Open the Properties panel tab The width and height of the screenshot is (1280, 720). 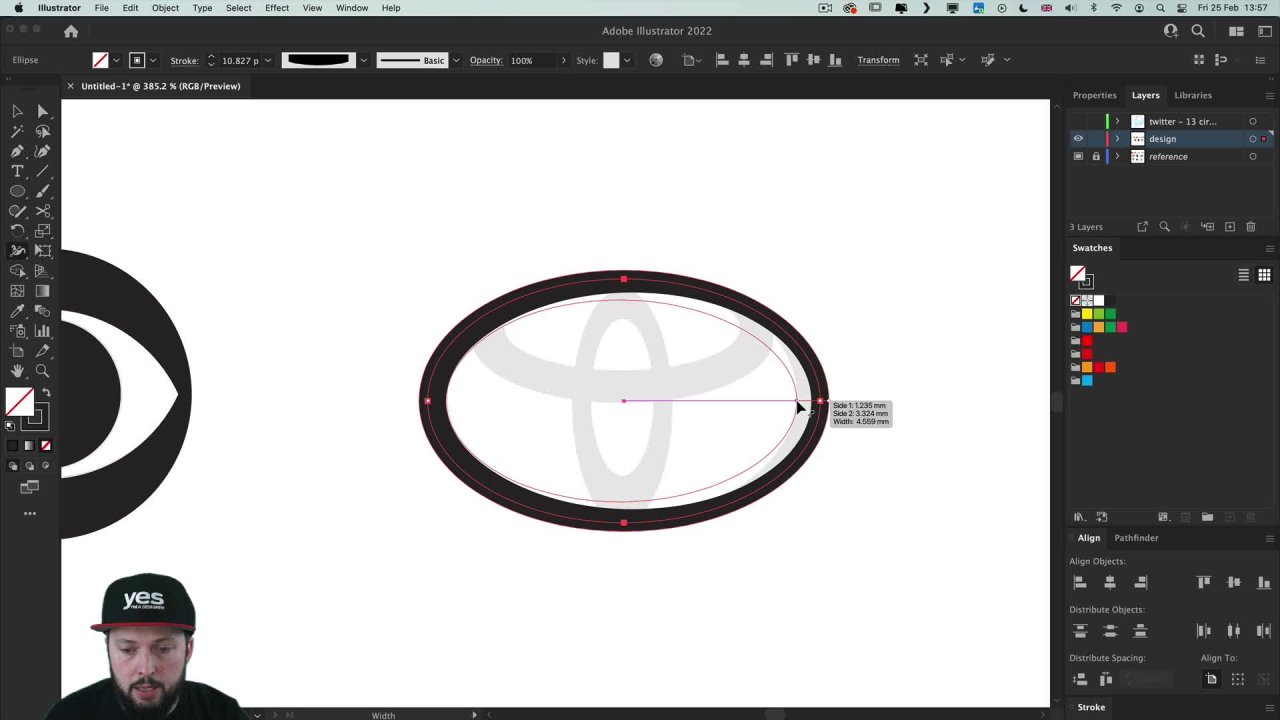[1094, 95]
